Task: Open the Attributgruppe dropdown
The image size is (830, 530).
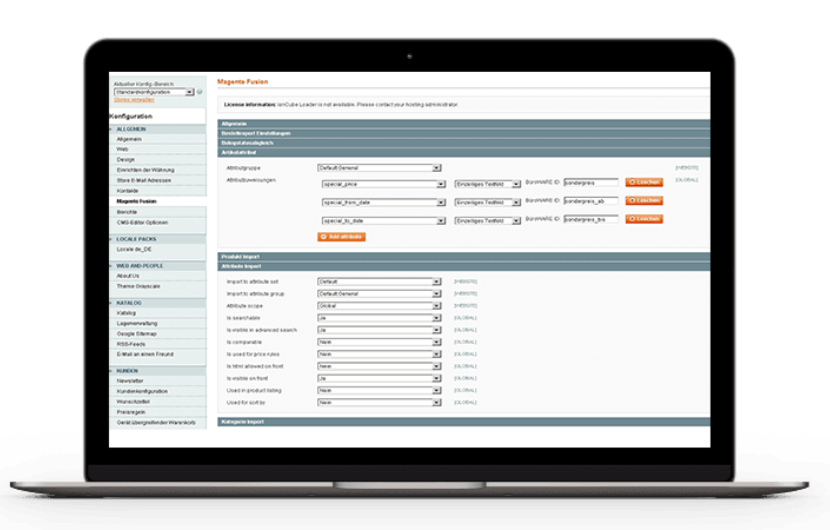Action: (379, 168)
